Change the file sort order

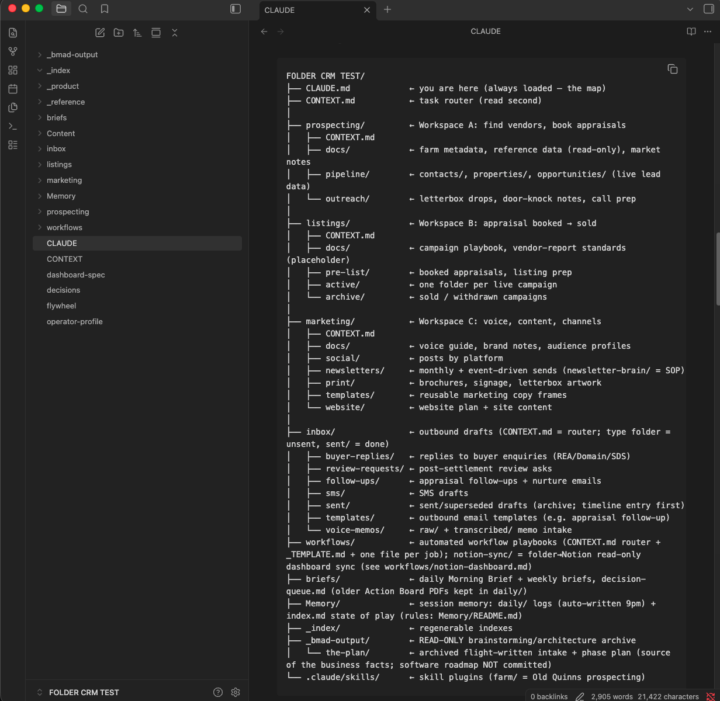pos(137,33)
